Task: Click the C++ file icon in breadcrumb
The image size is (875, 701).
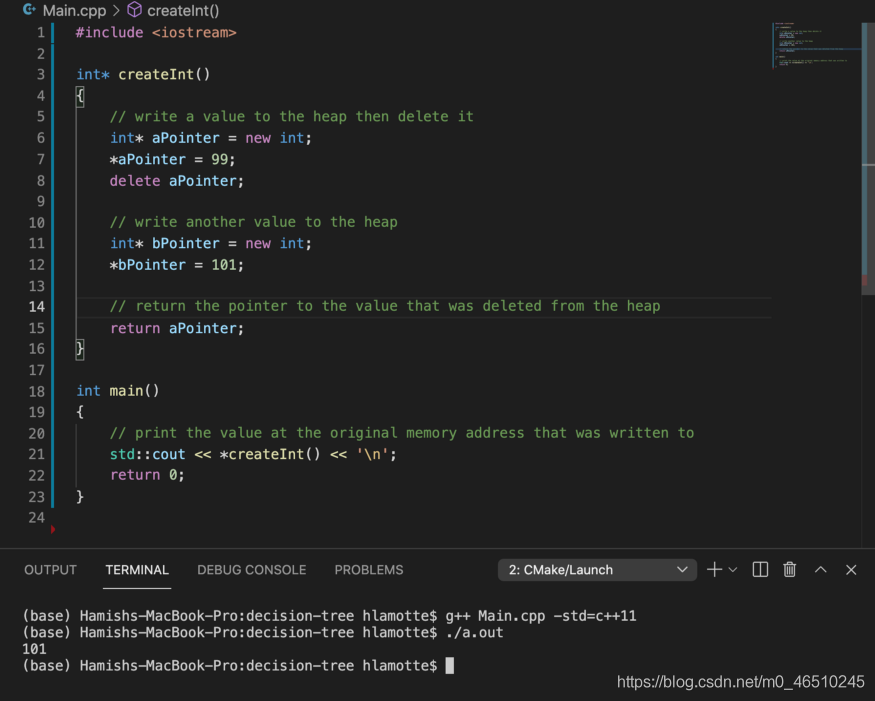Action: pyautogui.click(x=29, y=11)
